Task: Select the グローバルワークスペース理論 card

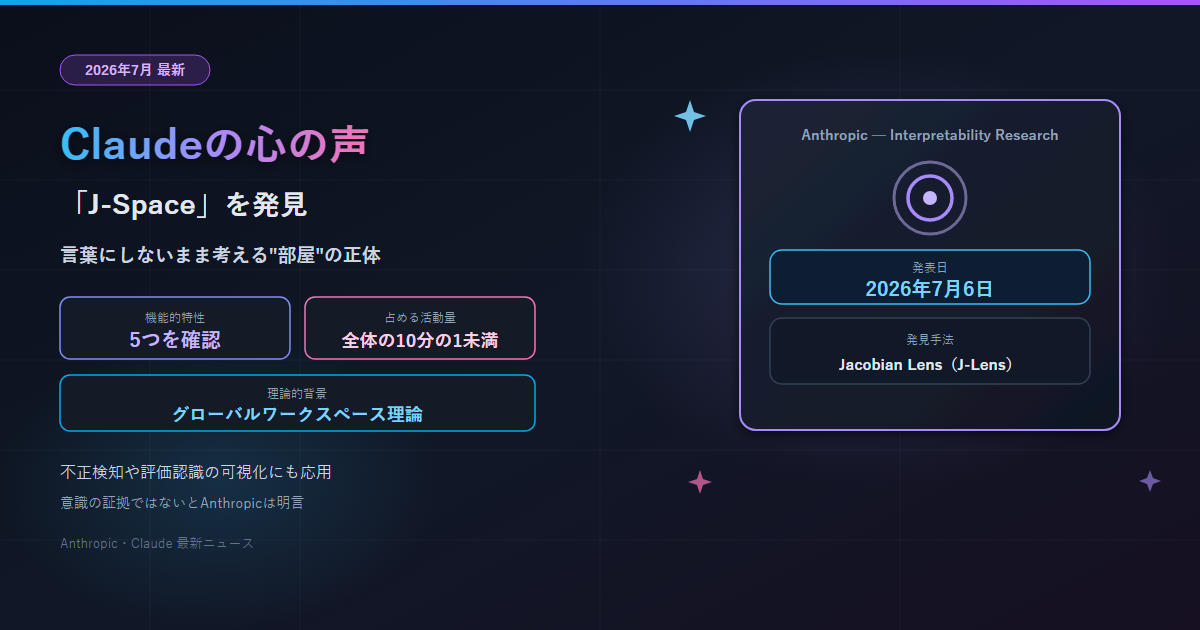Action: pos(298,403)
